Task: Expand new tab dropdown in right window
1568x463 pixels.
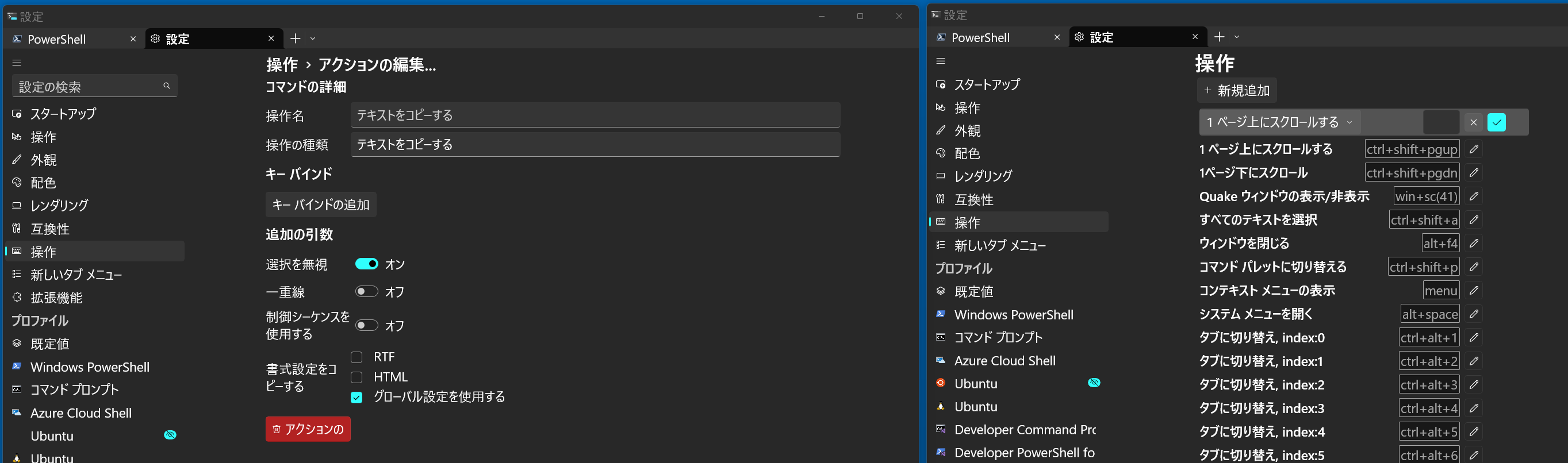Action: pos(1236,37)
